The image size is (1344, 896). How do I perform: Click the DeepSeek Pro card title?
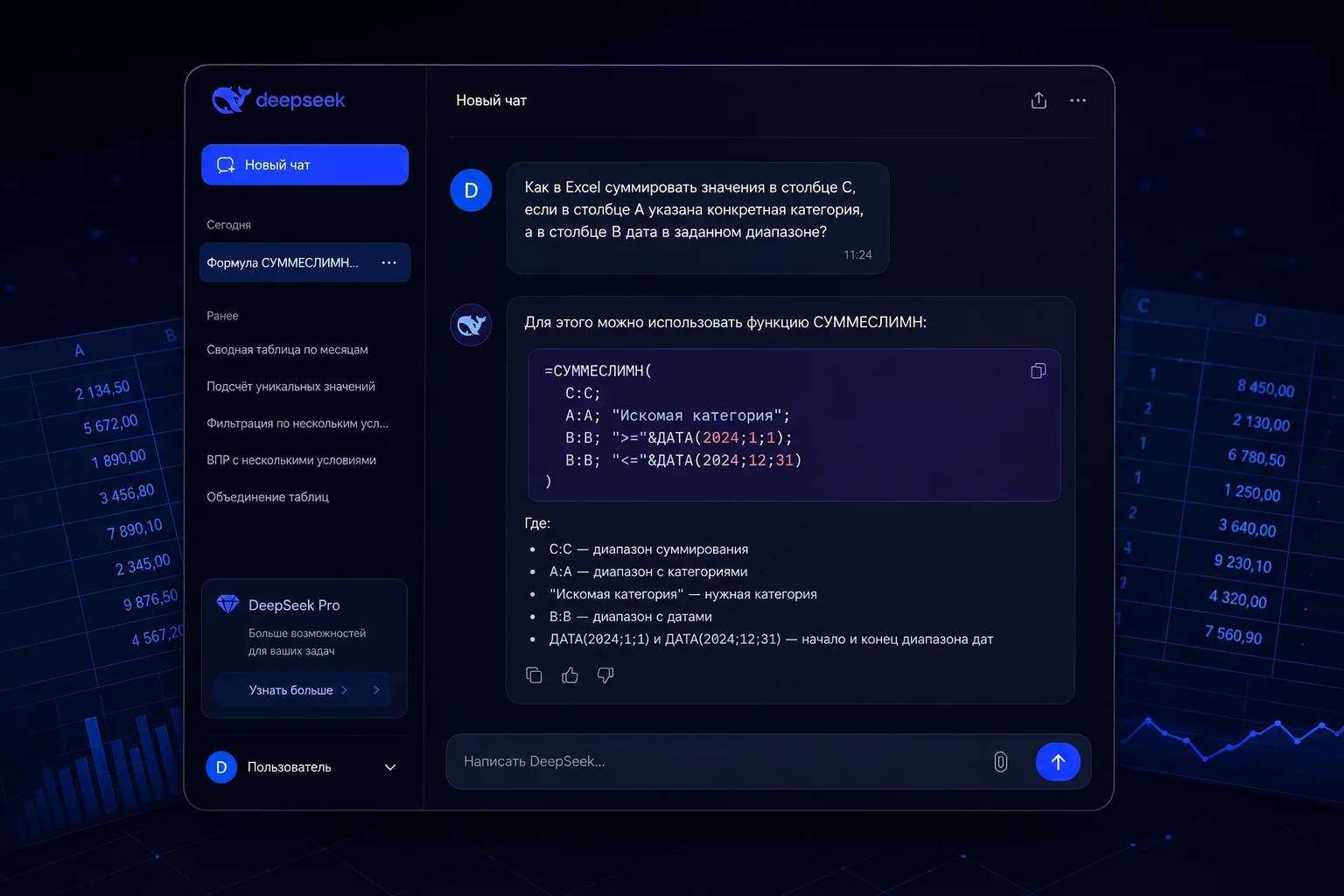click(294, 605)
